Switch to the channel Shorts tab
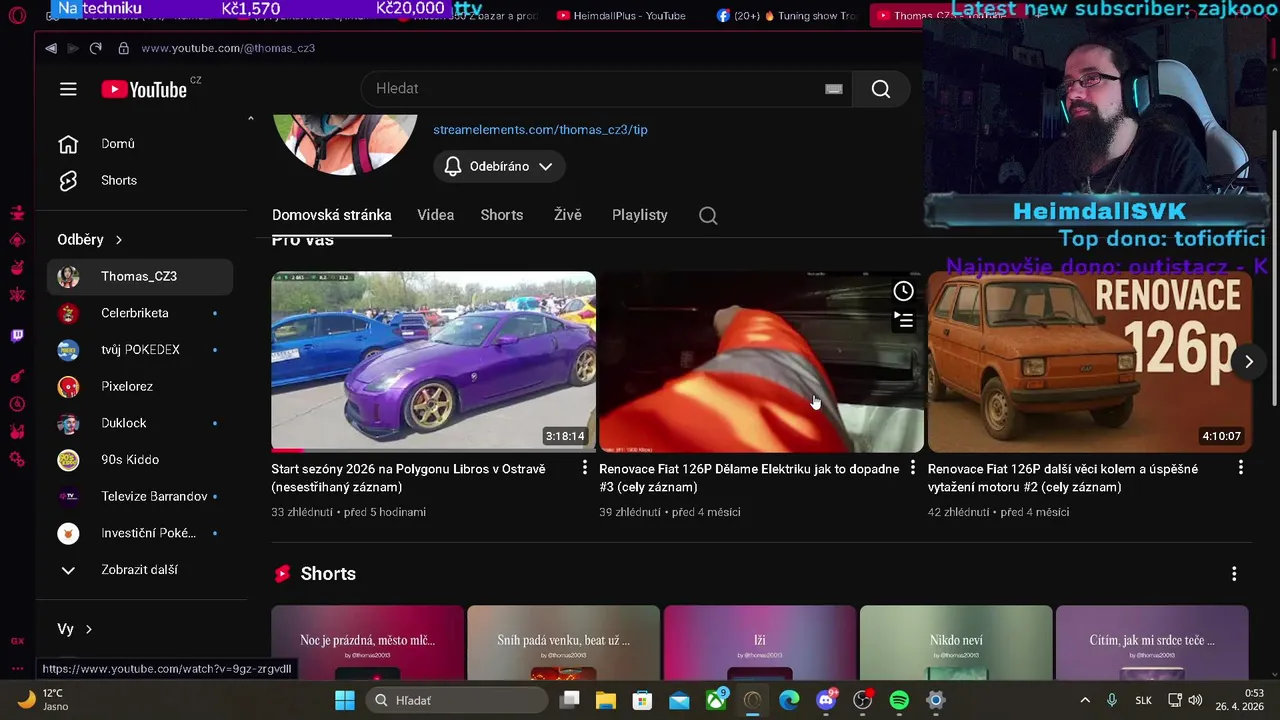Screen dimensions: 1280x720 [501, 215]
